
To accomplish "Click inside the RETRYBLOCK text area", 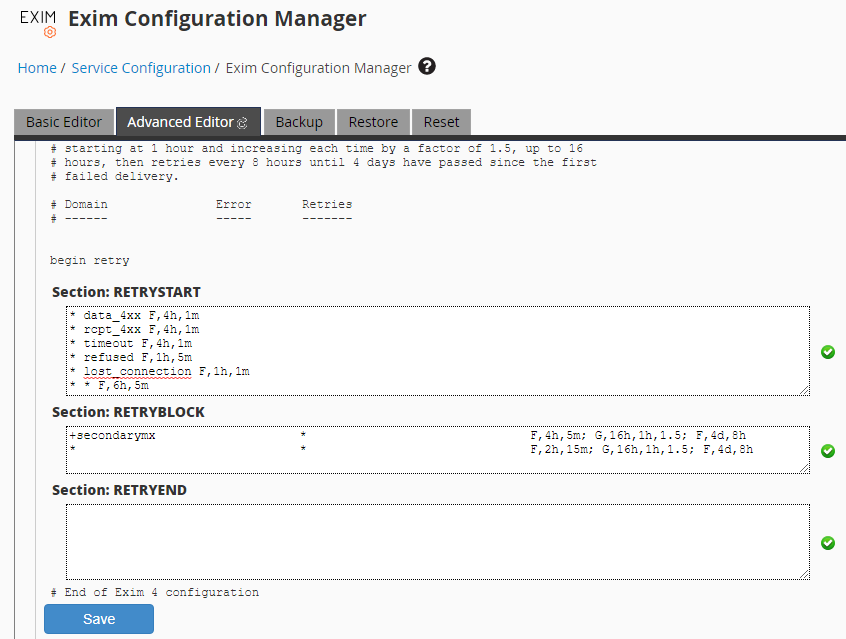I will [x=438, y=450].
